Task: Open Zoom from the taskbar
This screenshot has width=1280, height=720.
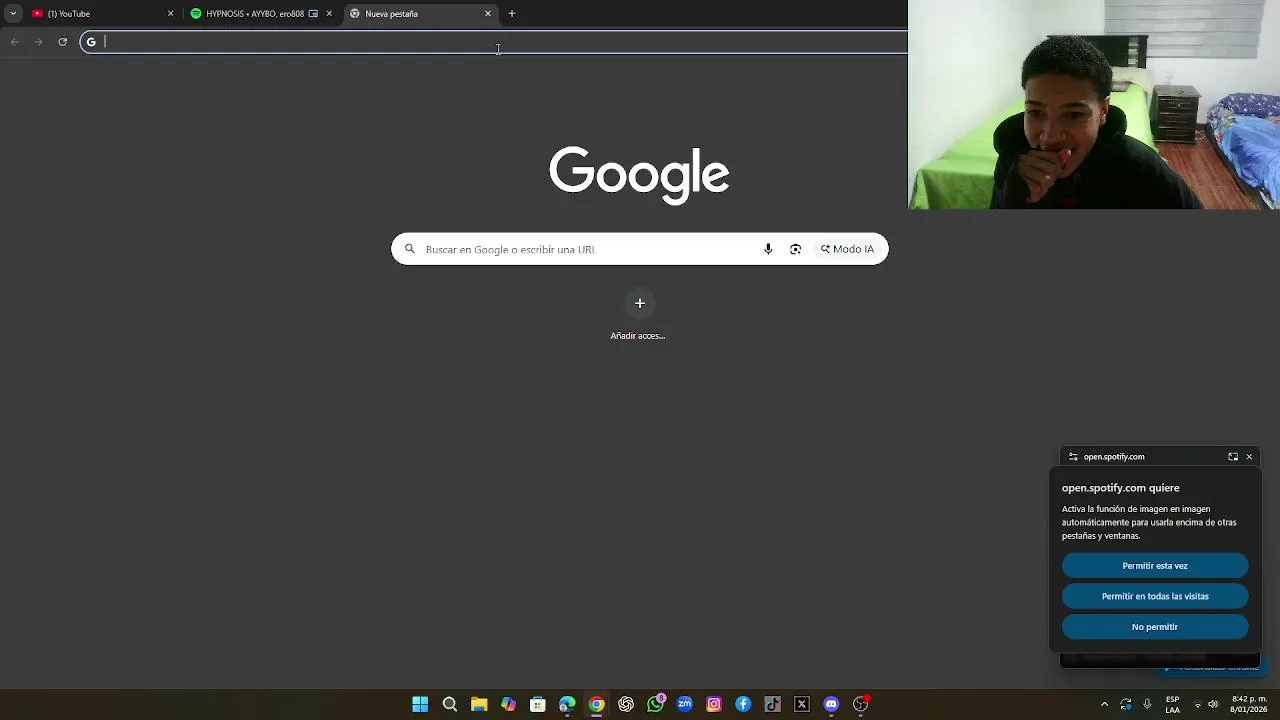Action: click(684, 704)
